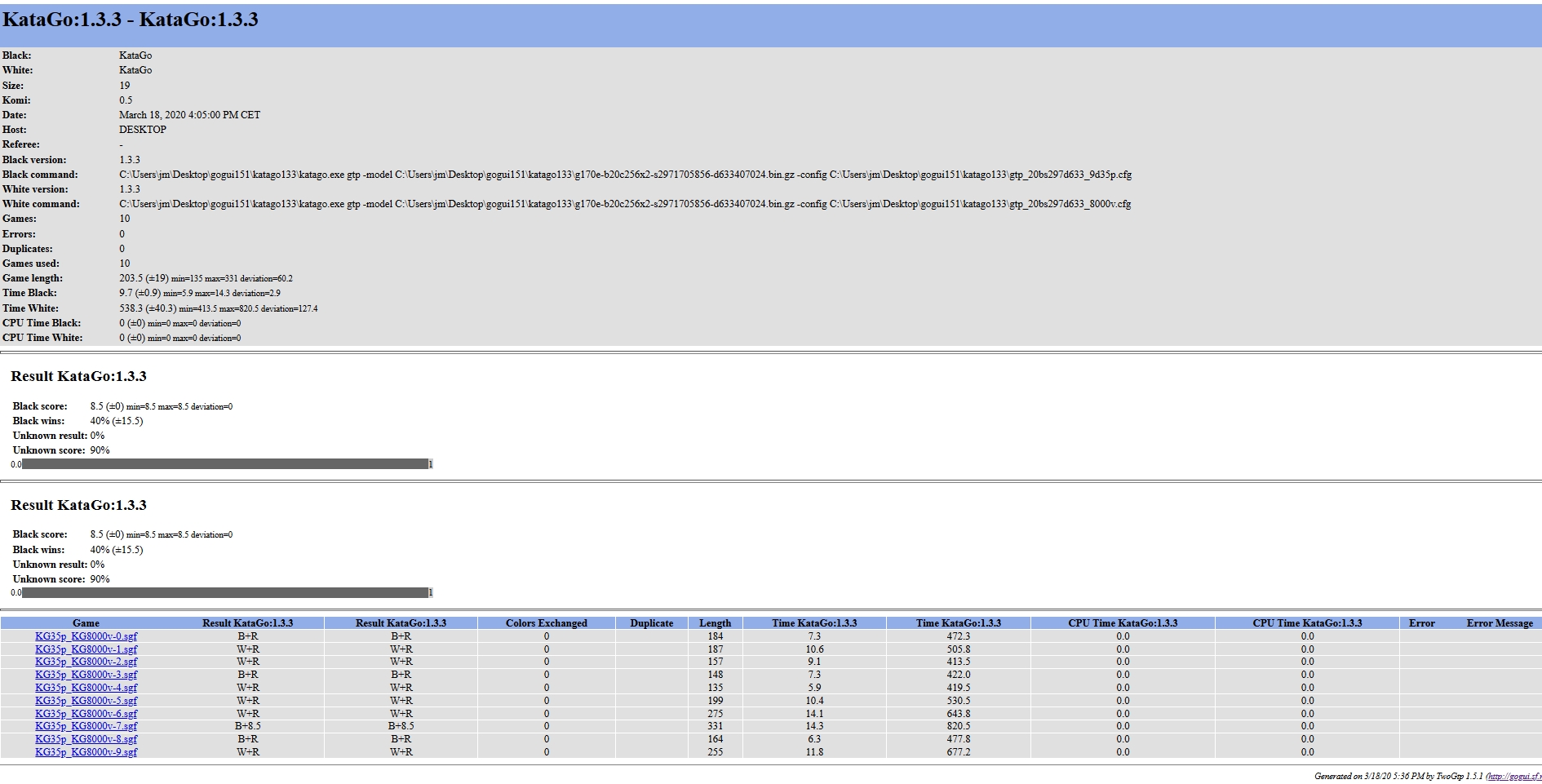Screen dimensions: 1542x784
Task: Click the 331 length cell in the table
Action: pyautogui.click(x=715, y=726)
